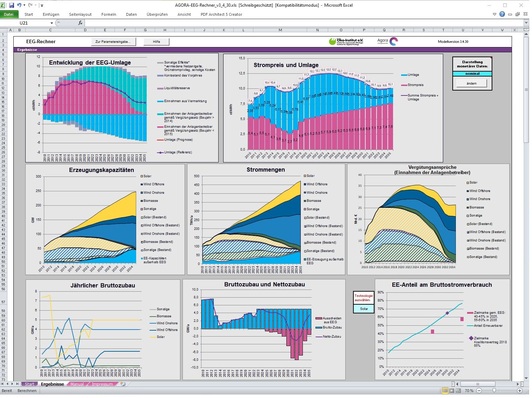Minimize the ribbon with the caret icon

click(x=495, y=14)
